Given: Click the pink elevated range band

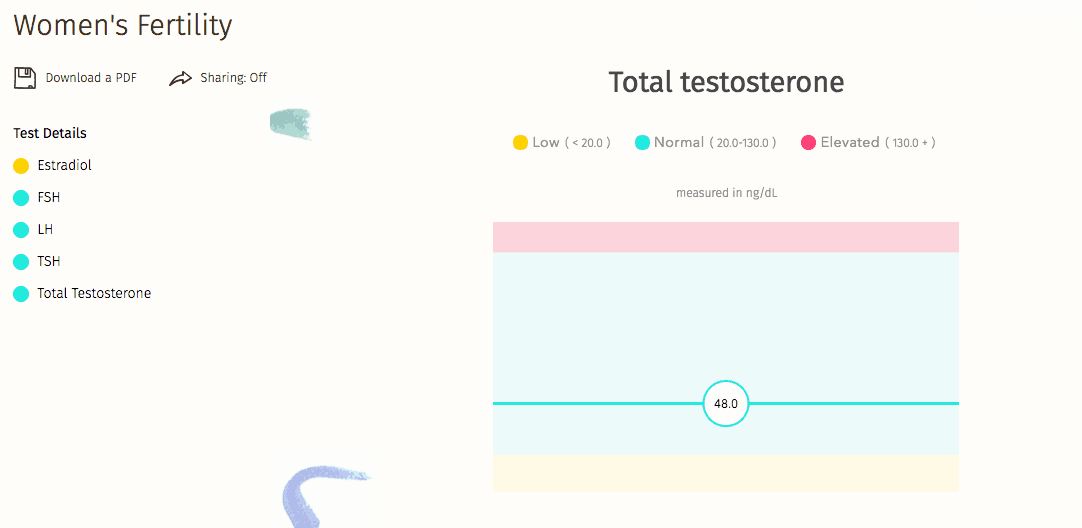Looking at the screenshot, I should tap(726, 237).
